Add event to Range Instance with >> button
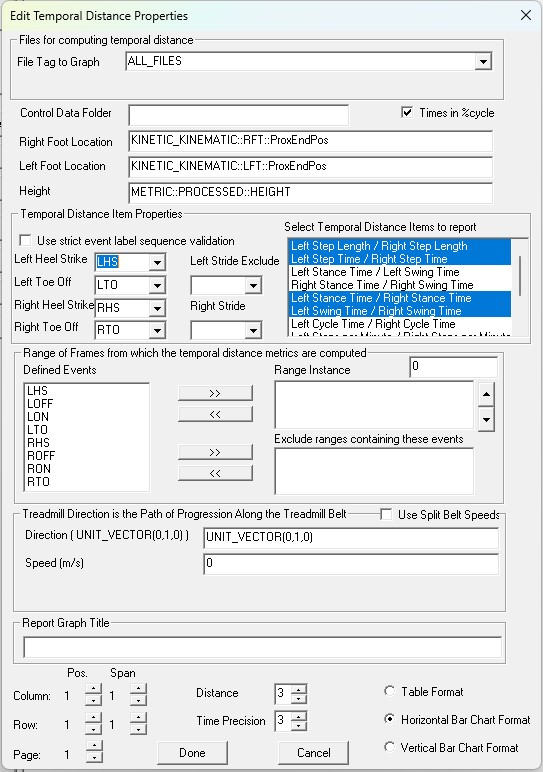This screenshot has width=543, height=772. pos(215,393)
